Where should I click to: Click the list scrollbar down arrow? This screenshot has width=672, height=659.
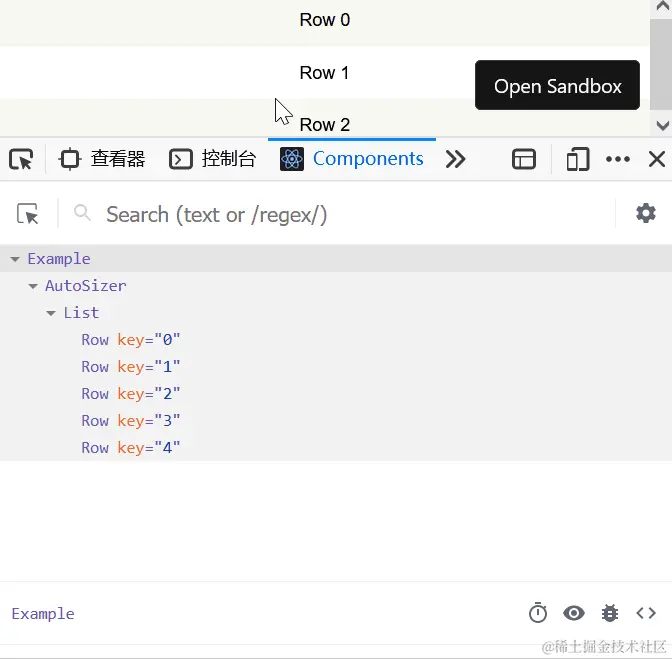coord(662,126)
